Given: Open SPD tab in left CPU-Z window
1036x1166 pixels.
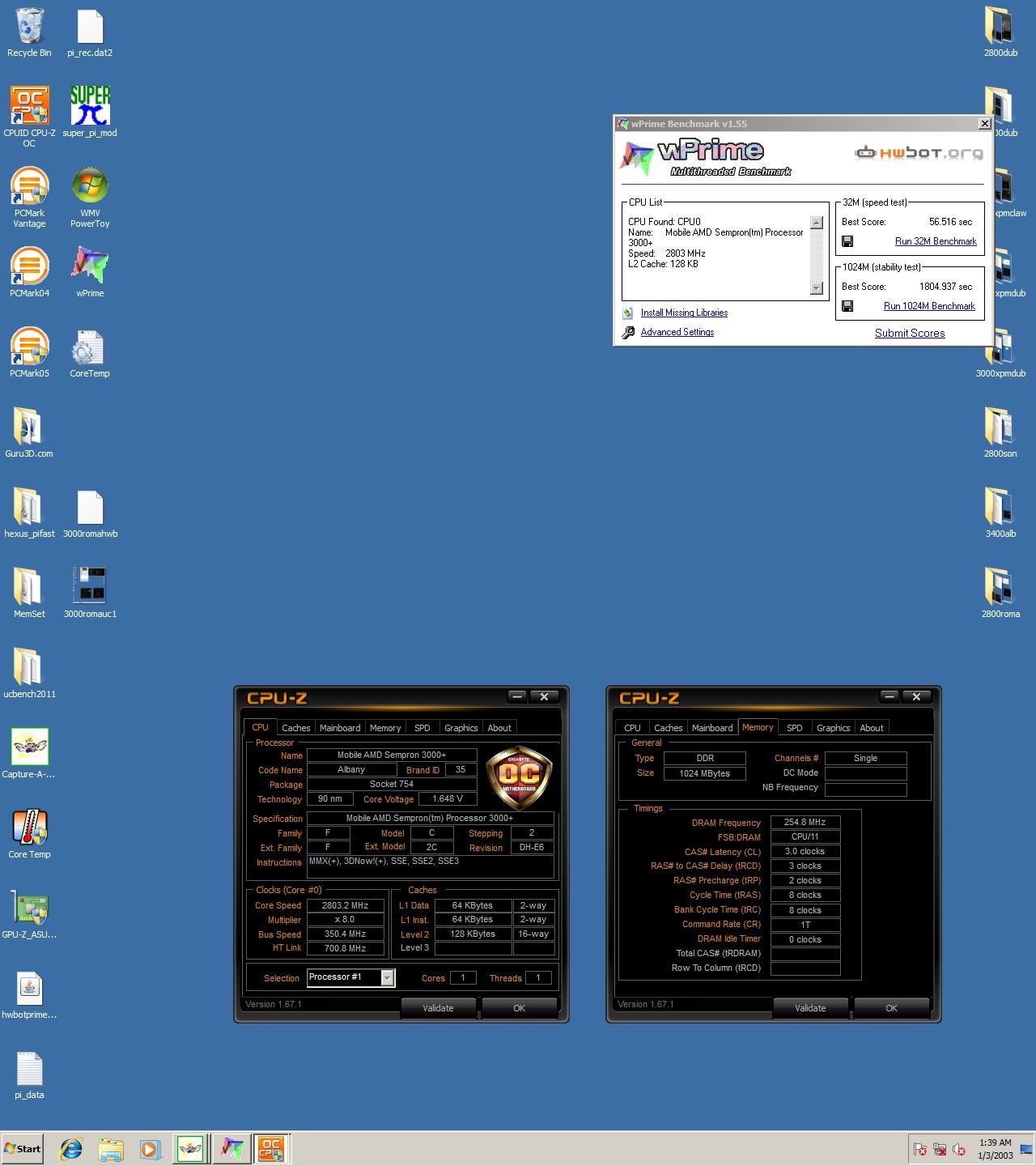Looking at the screenshot, I should point(422,728).
